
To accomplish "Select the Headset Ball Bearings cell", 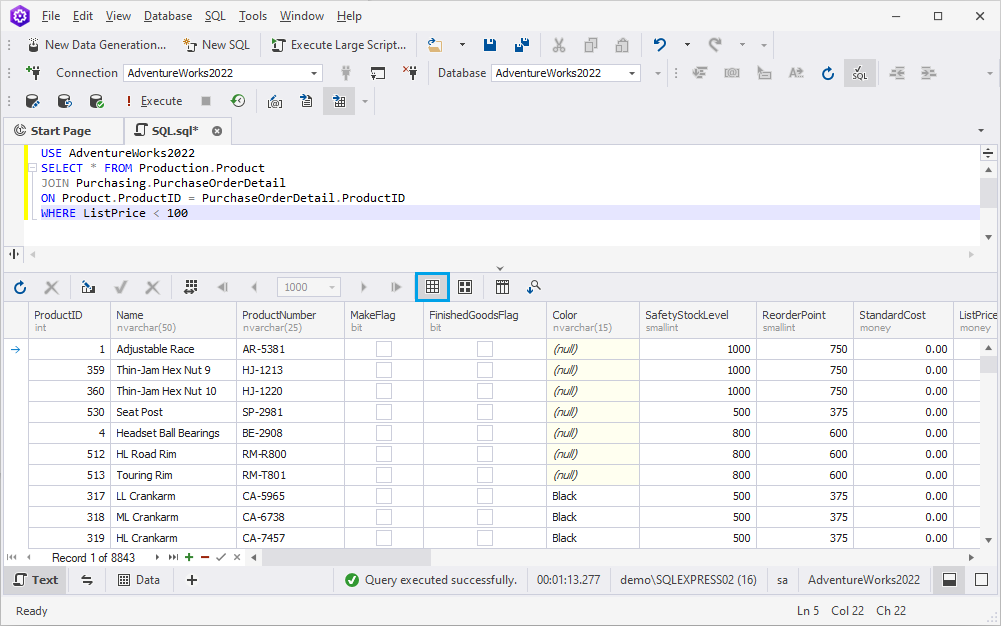I will [x=174, y=433].
